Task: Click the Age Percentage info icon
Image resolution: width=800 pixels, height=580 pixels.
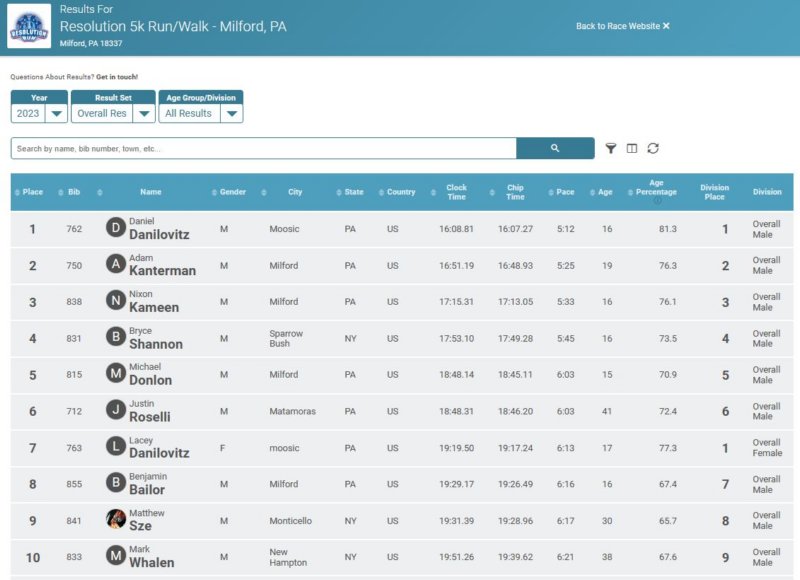Action: click(657, 201)
